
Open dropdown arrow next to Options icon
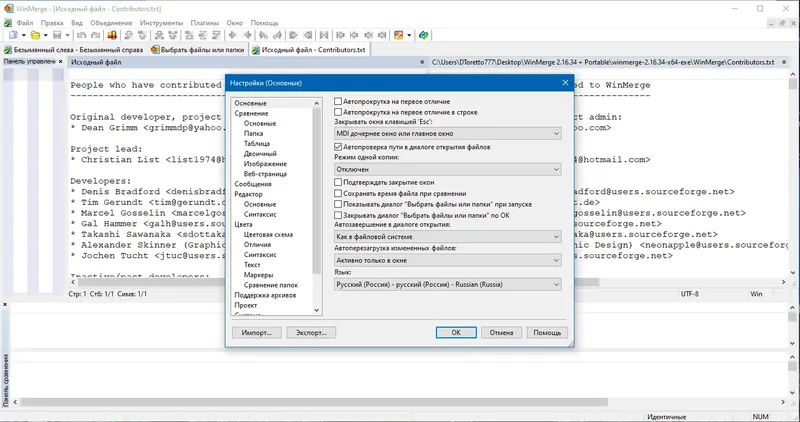click(x=409, y=35)
